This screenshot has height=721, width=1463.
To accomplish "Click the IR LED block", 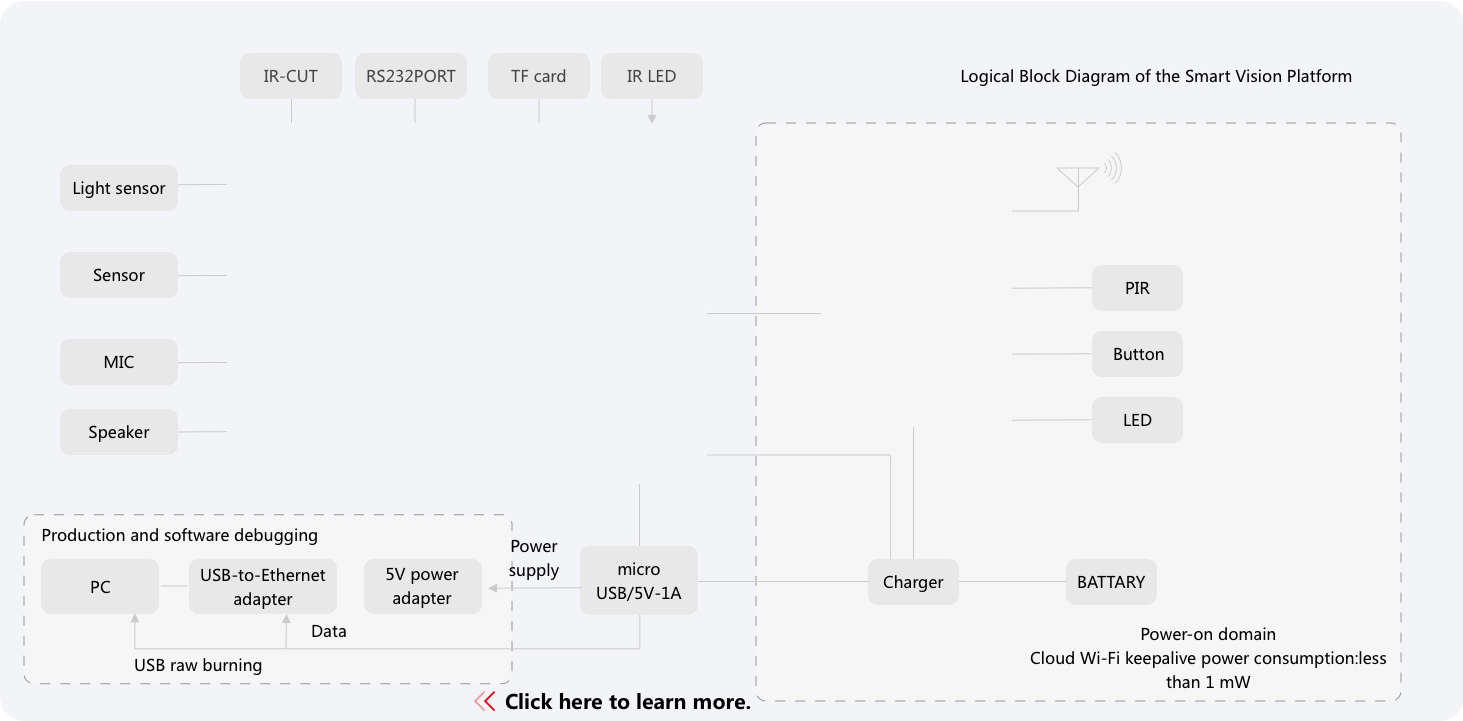I will pos(651,76).
